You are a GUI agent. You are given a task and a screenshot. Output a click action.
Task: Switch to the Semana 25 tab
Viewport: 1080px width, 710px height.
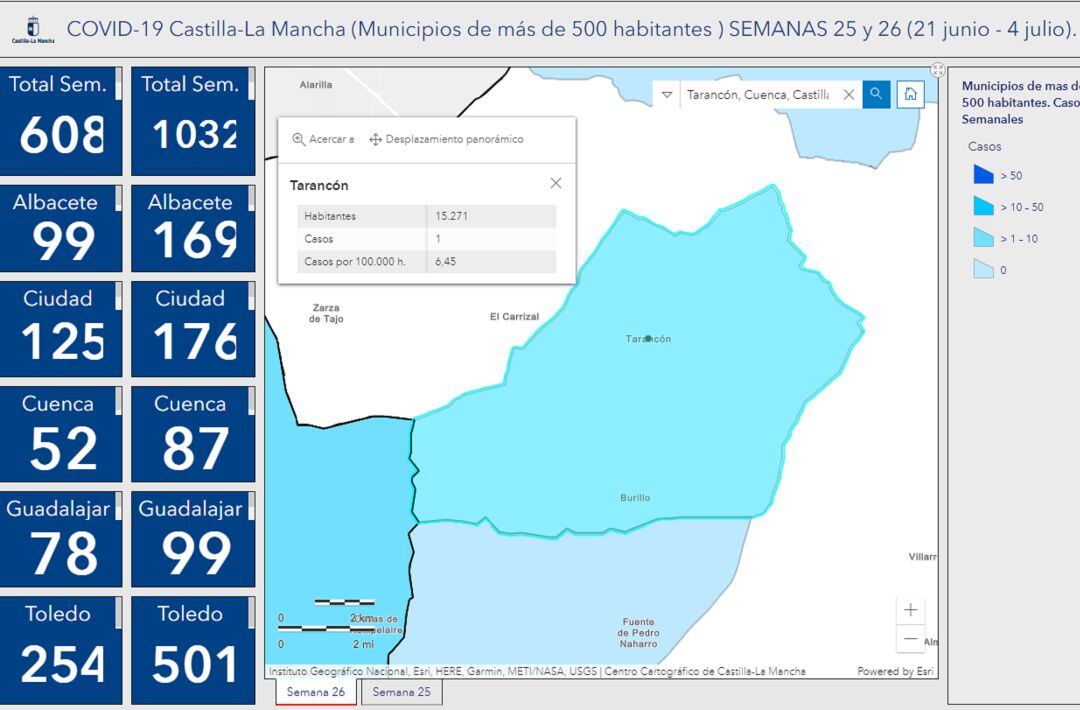pos(401,691)
